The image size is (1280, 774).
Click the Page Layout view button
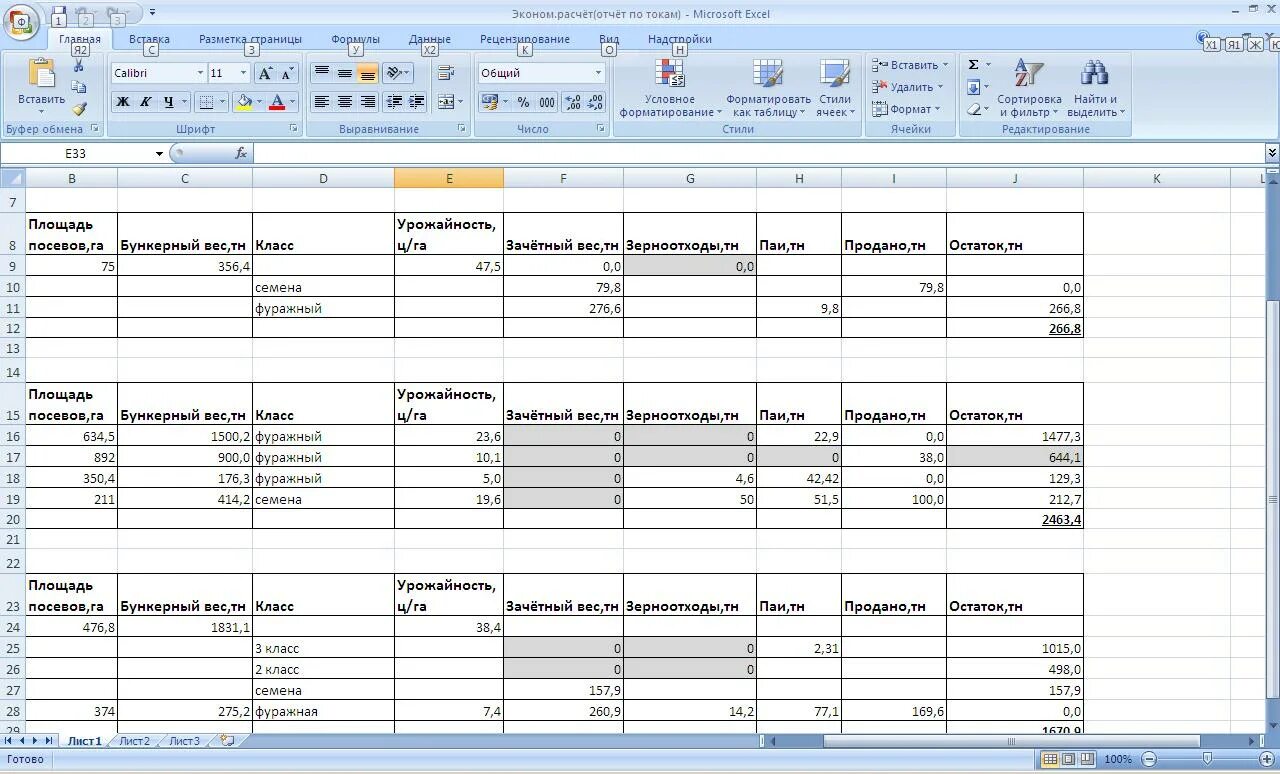(x=1069, y=759)
